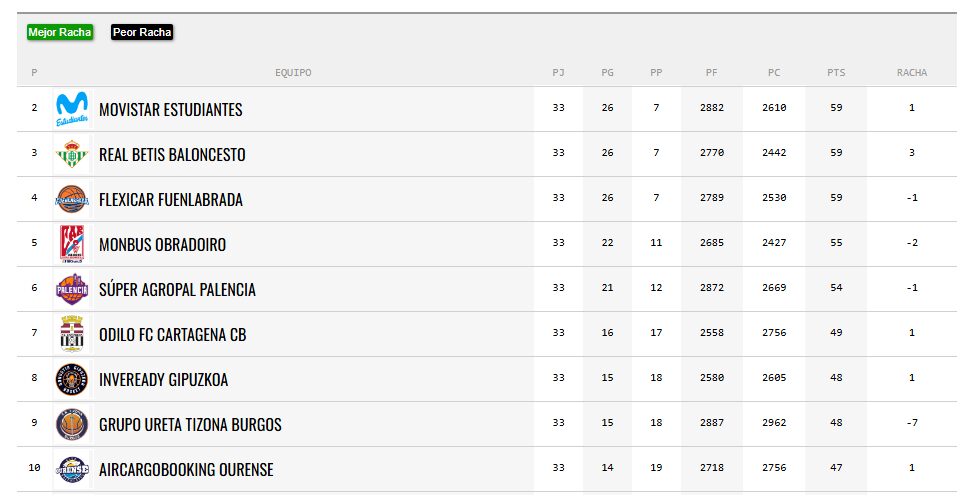Screen dimensions: 975x499
Task: Click the Movistar Estudiantes team logo
Action: pyautogui.click(x=72, y=109)
